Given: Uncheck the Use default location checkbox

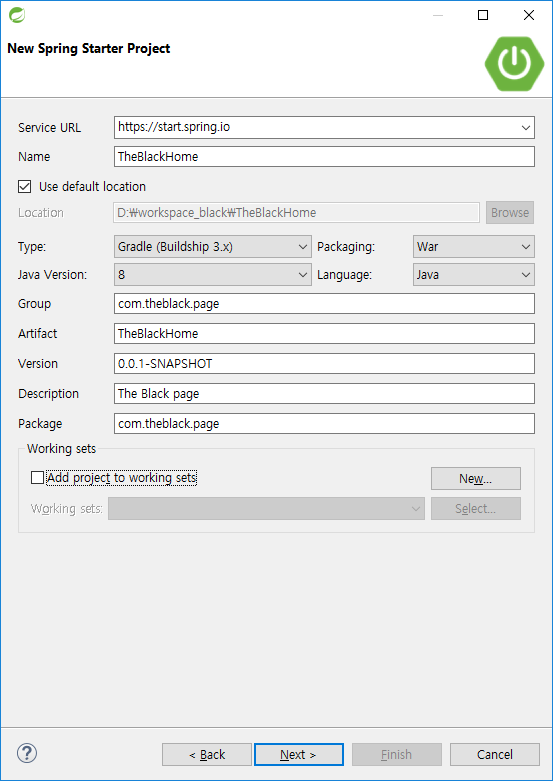Looking at the screenshot, I should pos(24,187).
